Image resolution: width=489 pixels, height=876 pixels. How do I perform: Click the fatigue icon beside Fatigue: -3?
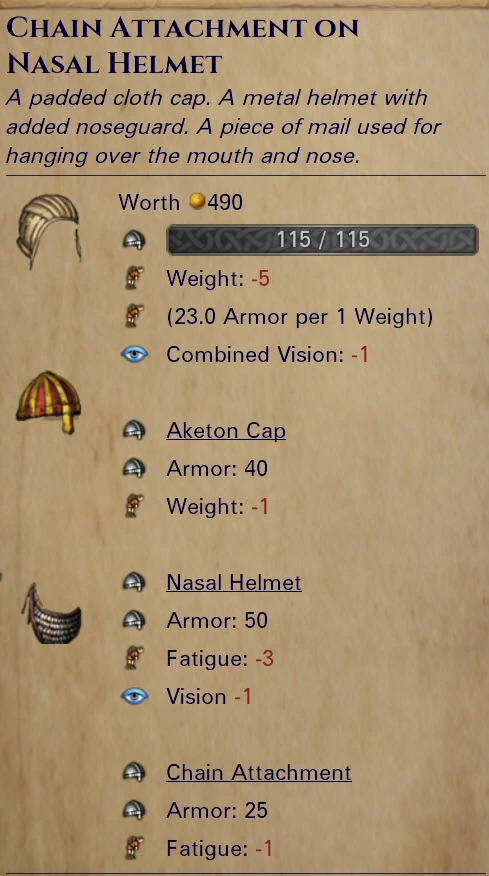click(x=134, y=658)
